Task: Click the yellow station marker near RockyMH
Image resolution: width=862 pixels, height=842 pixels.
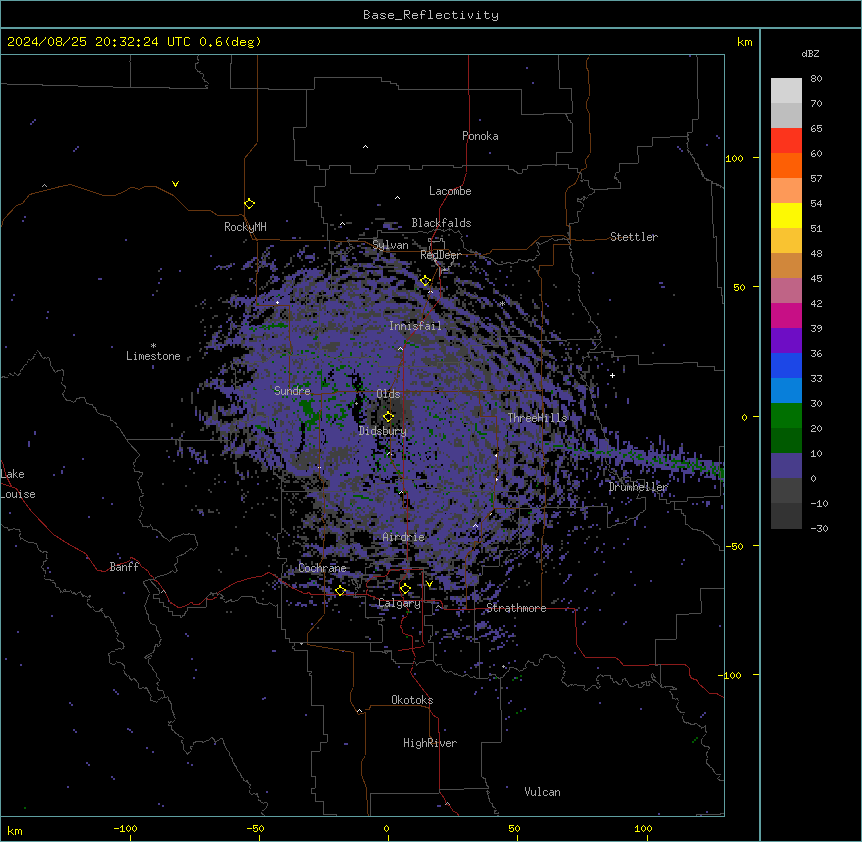Action: pos(250,204)
